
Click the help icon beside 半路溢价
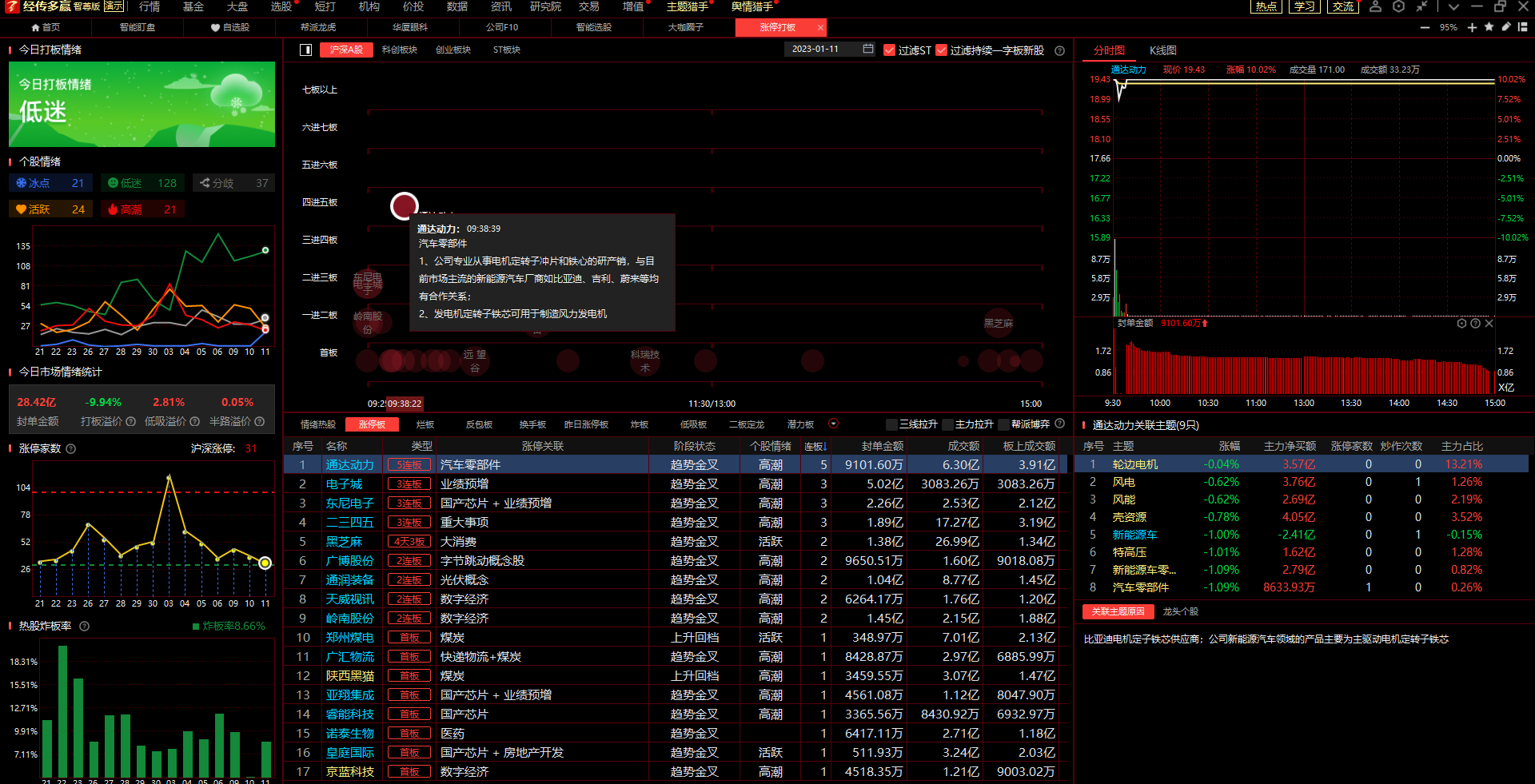point(258,421)
